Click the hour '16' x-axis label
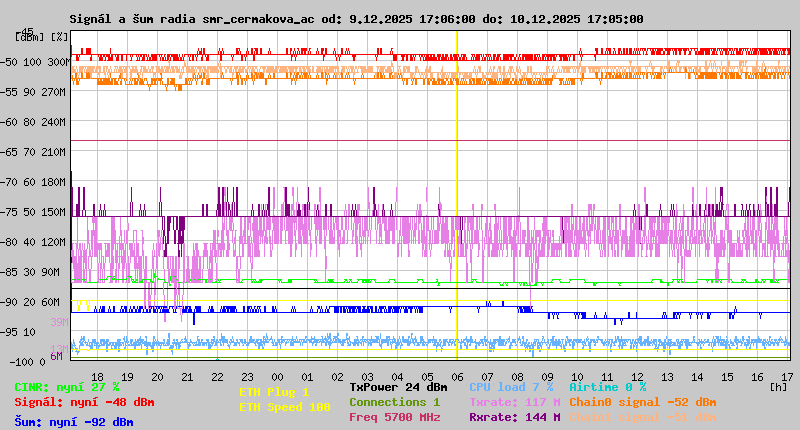This screenshot has height=430, width=800. point(757,377)
